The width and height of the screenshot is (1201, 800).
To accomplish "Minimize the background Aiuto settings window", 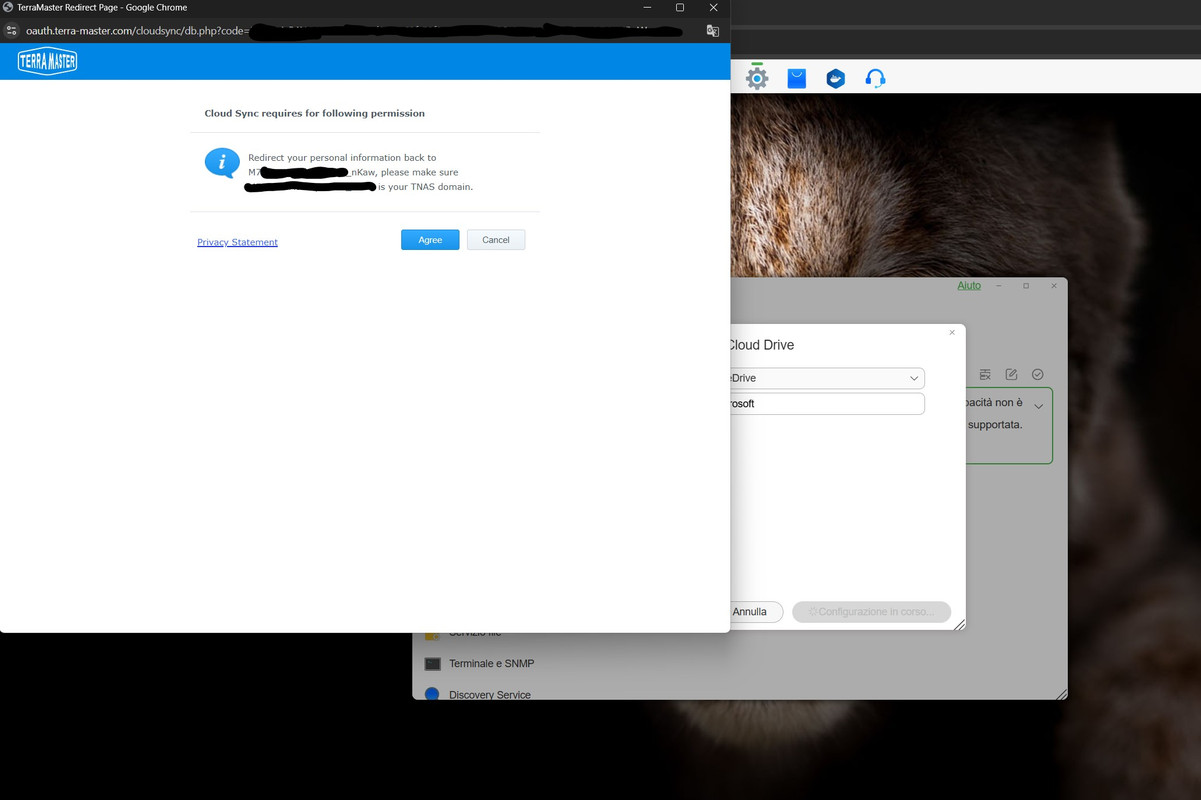I will tap(998, 286).
